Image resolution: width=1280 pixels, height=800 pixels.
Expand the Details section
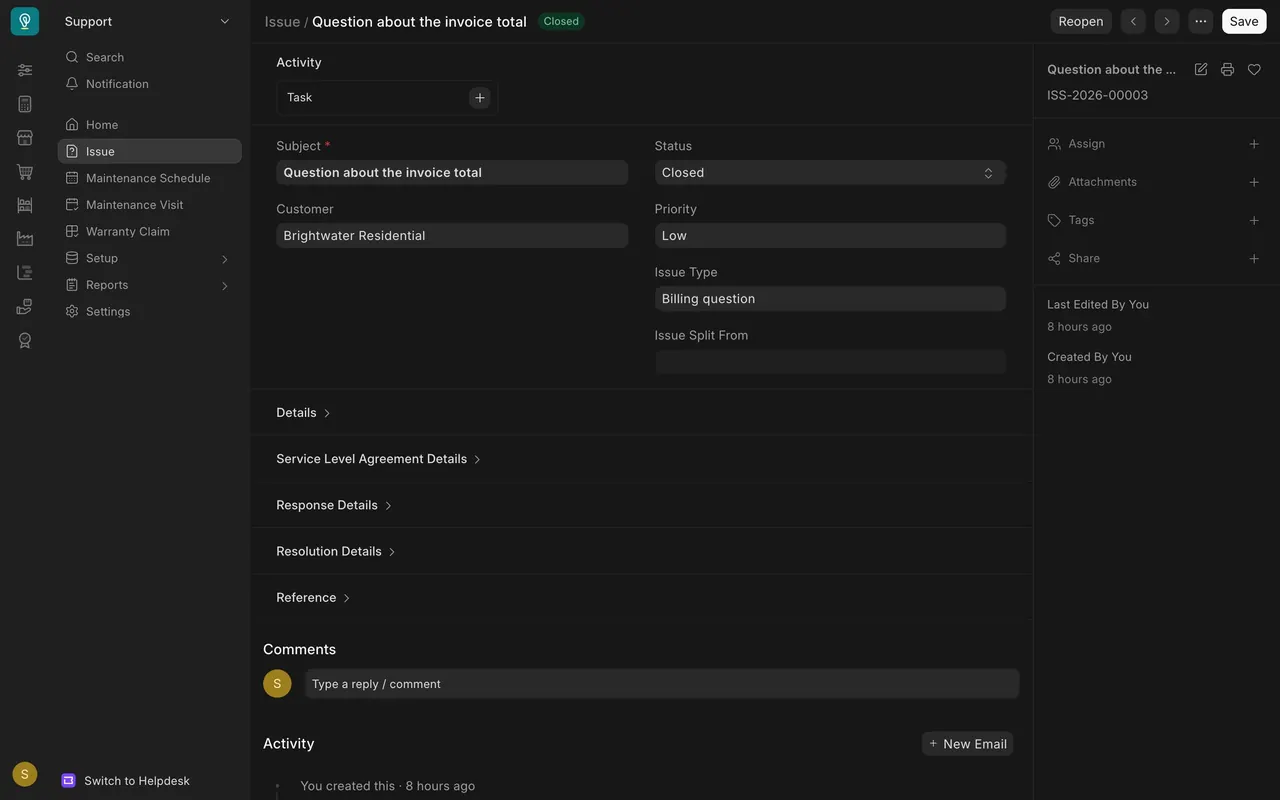(304, 413)
